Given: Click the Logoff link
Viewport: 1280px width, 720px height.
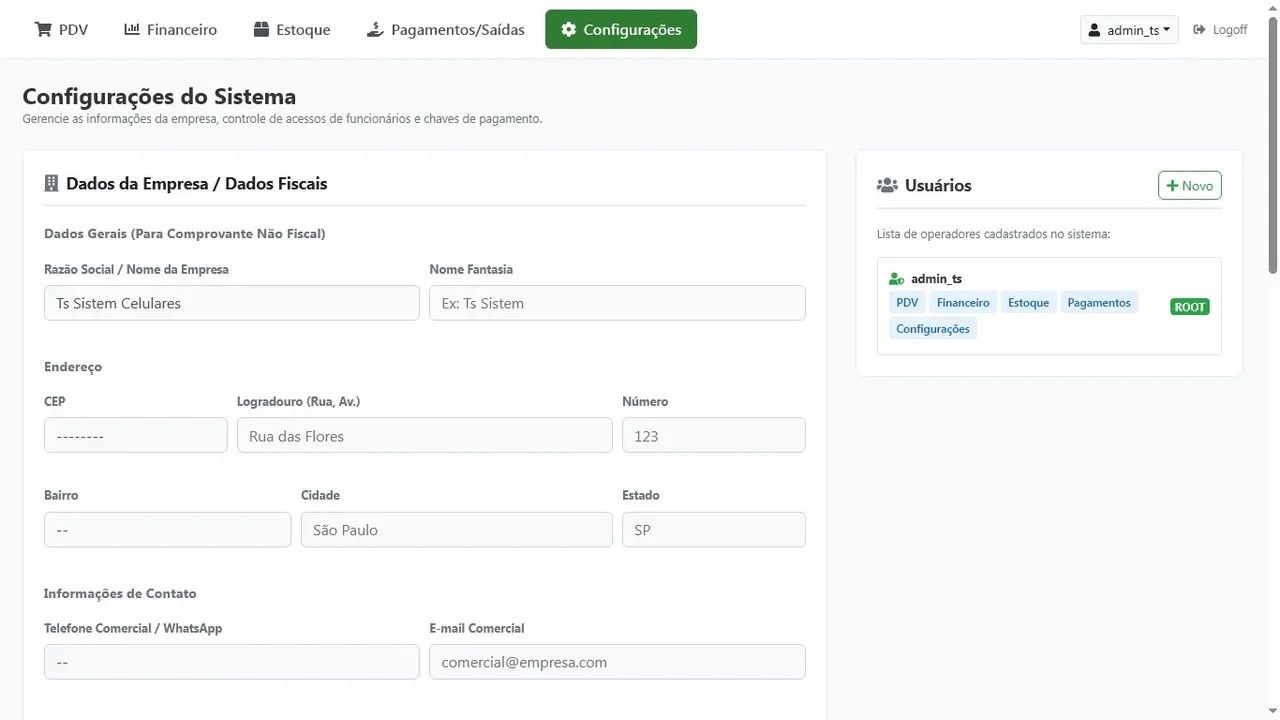Looking at the screenshot, I should click(x=1220, y=30).
